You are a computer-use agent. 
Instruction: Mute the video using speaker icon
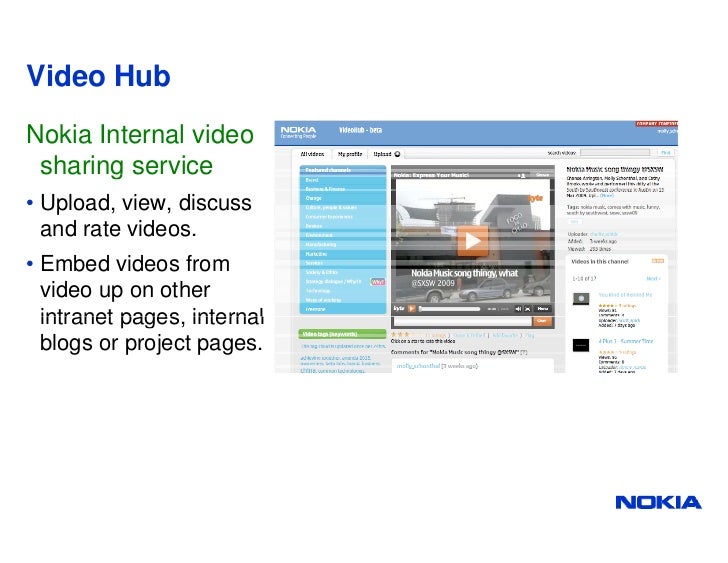click(x=518, y=309)
